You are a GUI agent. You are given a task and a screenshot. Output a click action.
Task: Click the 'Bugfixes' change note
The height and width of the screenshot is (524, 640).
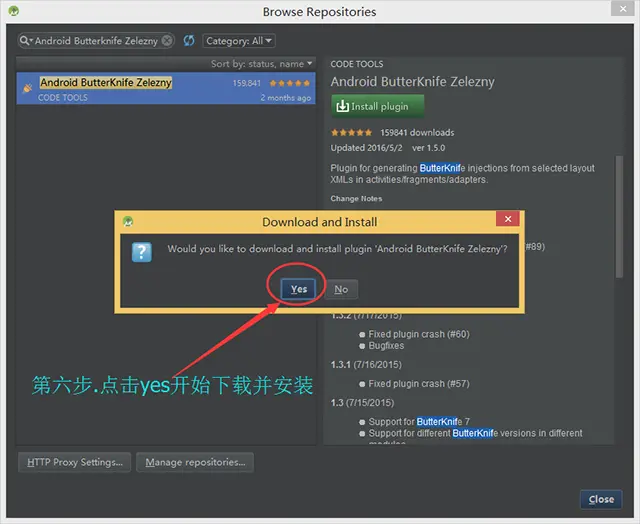(386, 346)
